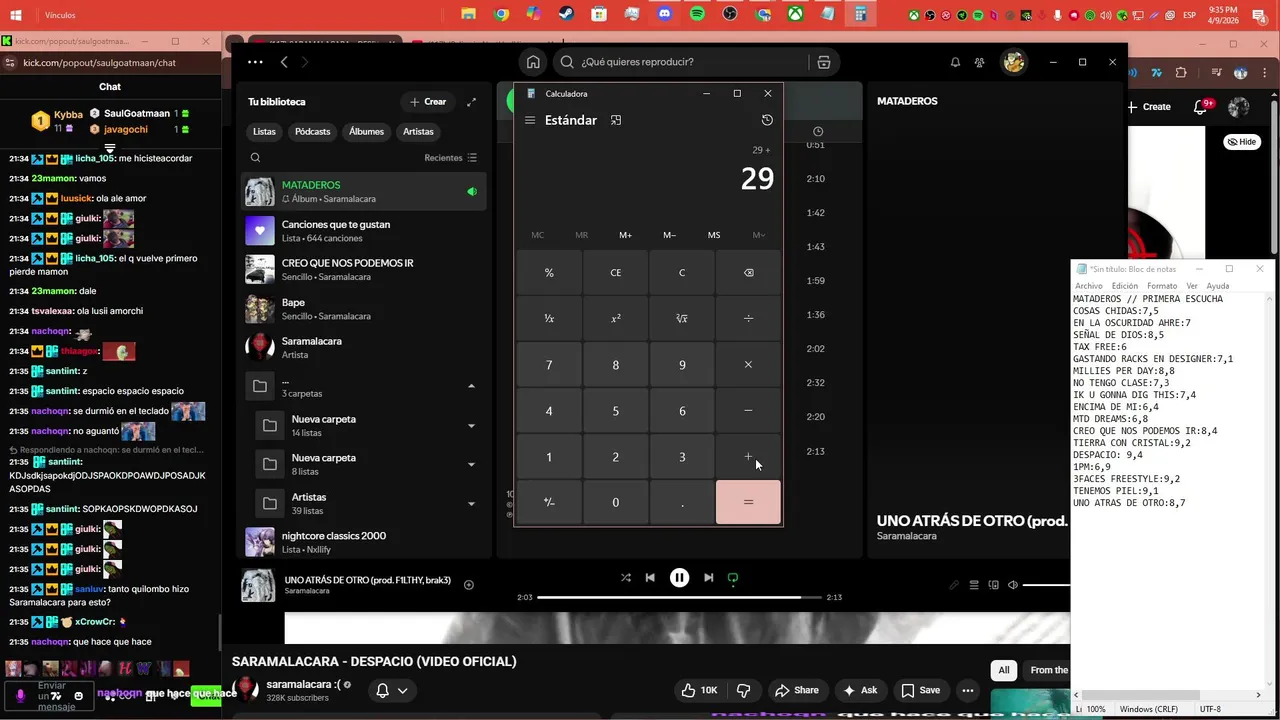The width and height of the screenshot is (1280, 720).
Task: Open Spotify queue icon
Action: (x=974, y=585)
